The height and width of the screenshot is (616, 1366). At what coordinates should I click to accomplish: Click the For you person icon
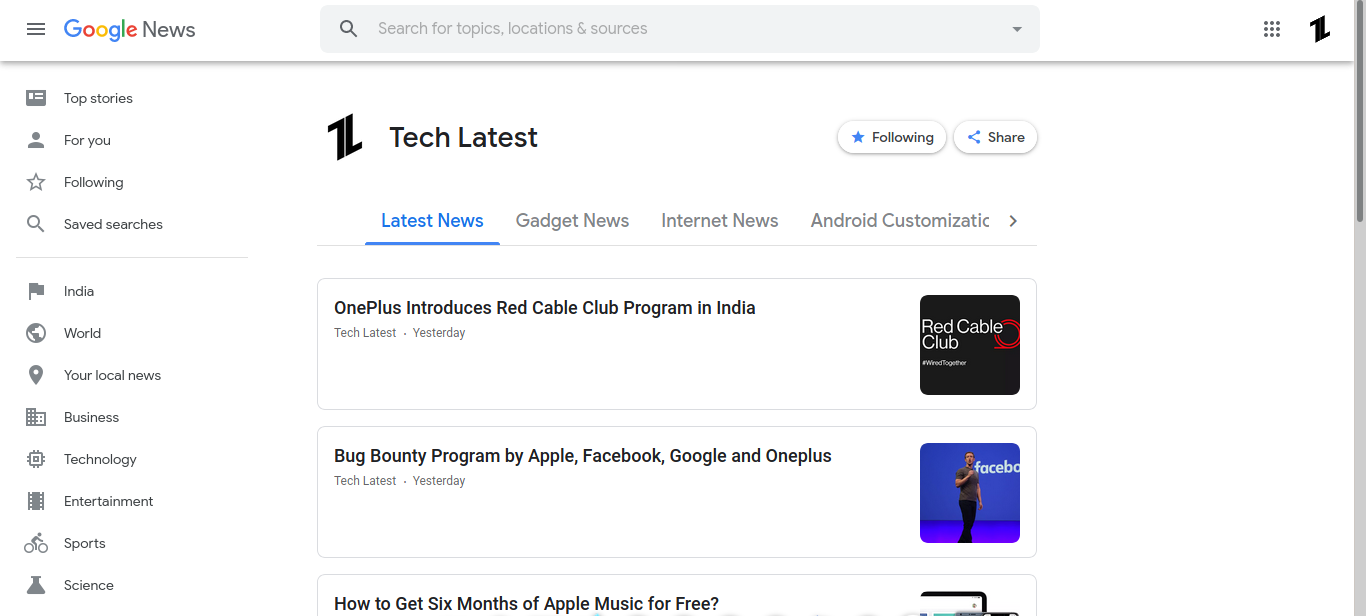pyautogui.click(x=36, y=140)
